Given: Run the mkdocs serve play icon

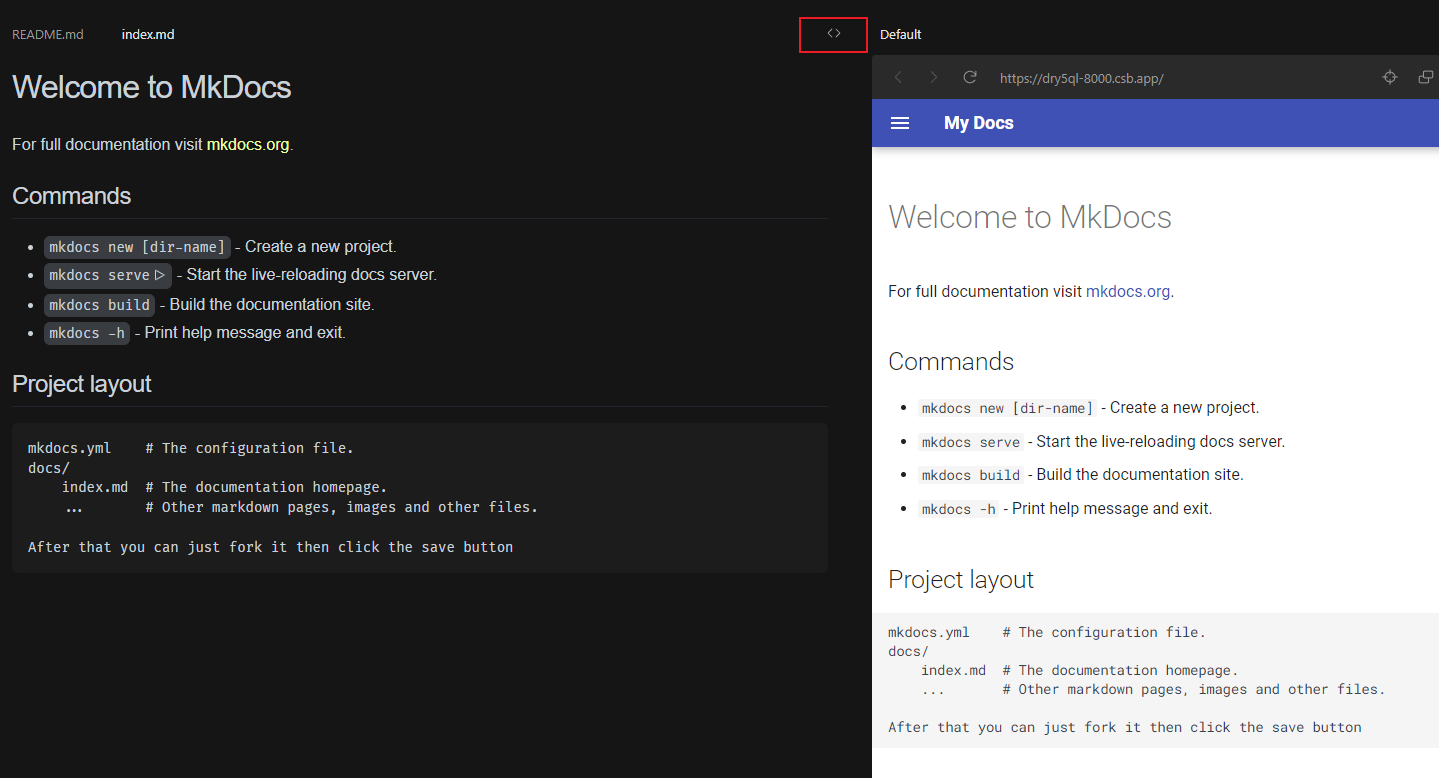Looking at the screenshot, I should 160,275.
